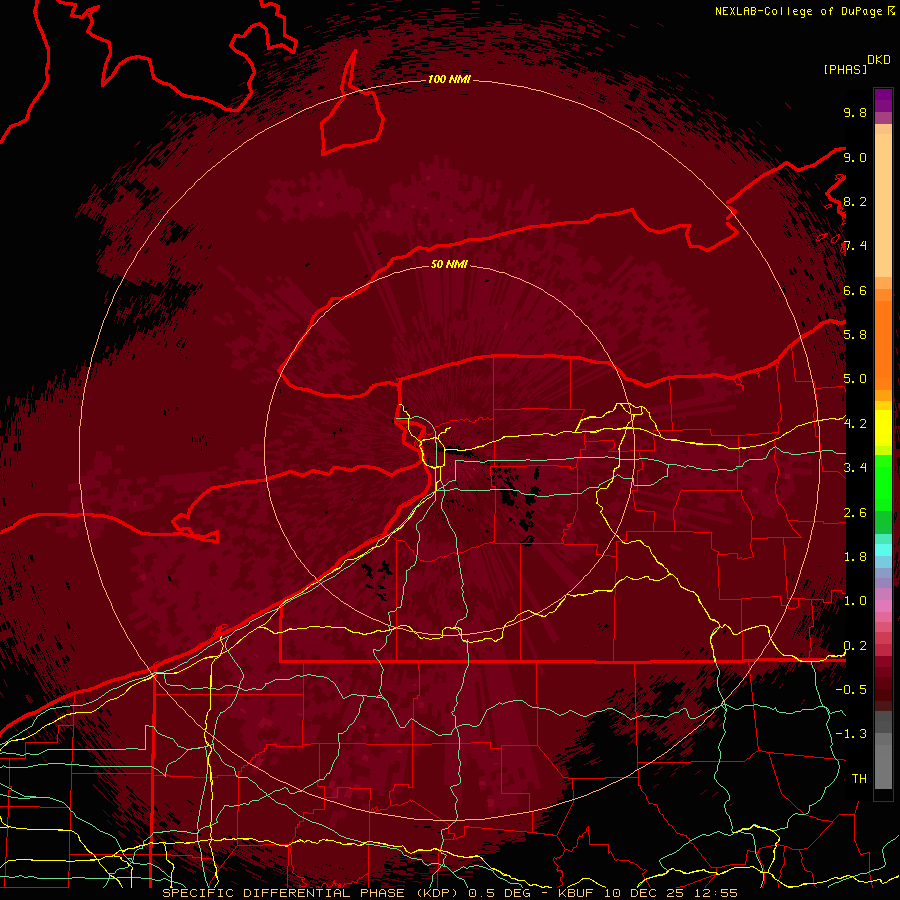Select the 2.6 legend value
Viewport: 900px width, 900px height.
855,513
